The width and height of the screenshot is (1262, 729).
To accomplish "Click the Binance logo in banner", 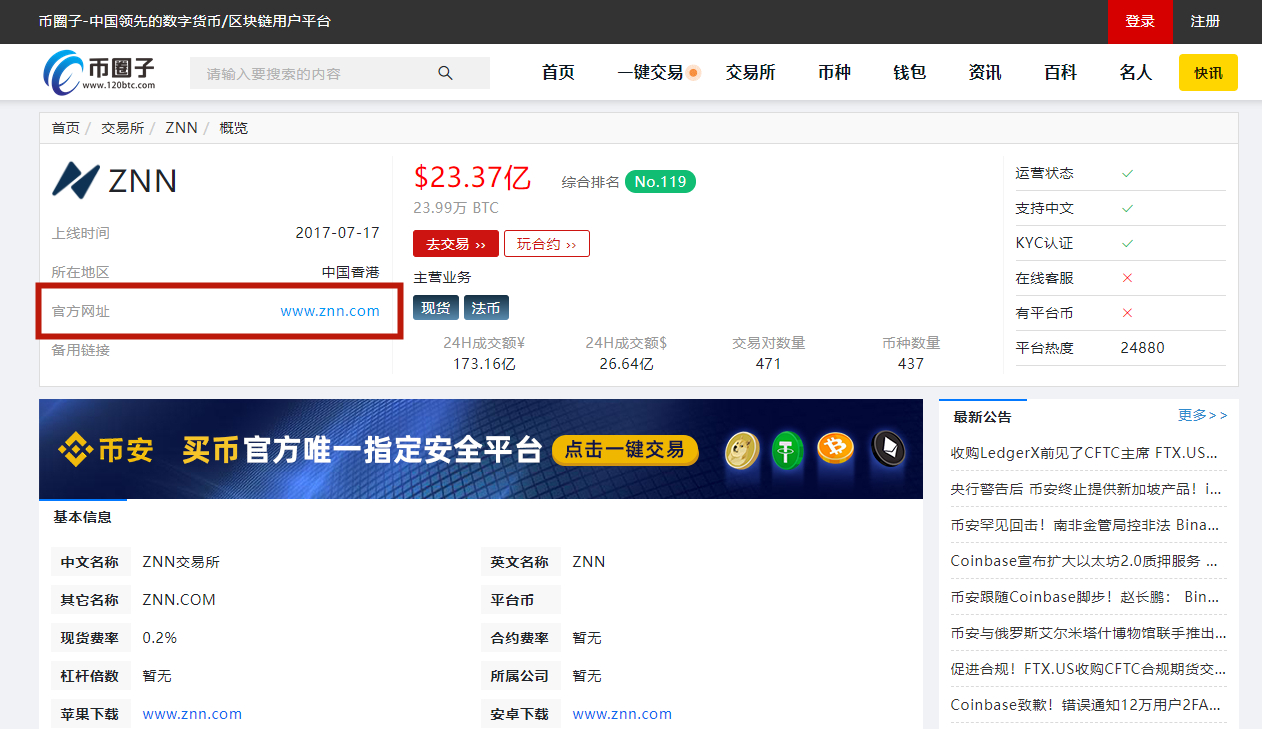I will [x=106, y=450].
